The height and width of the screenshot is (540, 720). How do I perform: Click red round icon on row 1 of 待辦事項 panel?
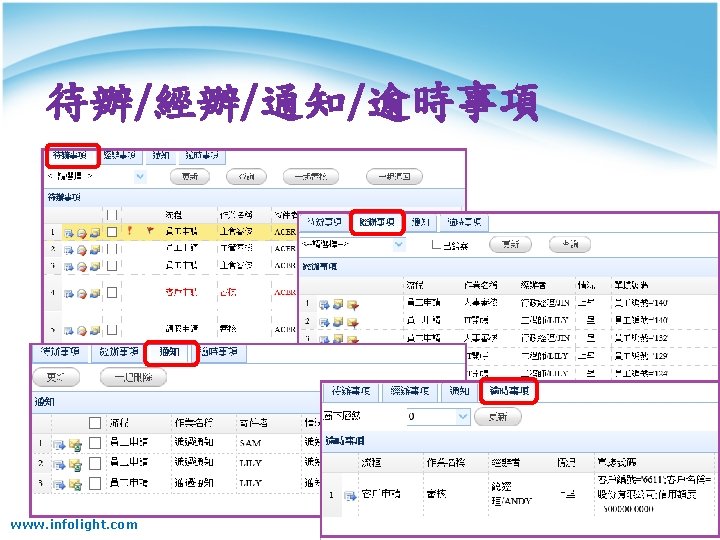82,233
